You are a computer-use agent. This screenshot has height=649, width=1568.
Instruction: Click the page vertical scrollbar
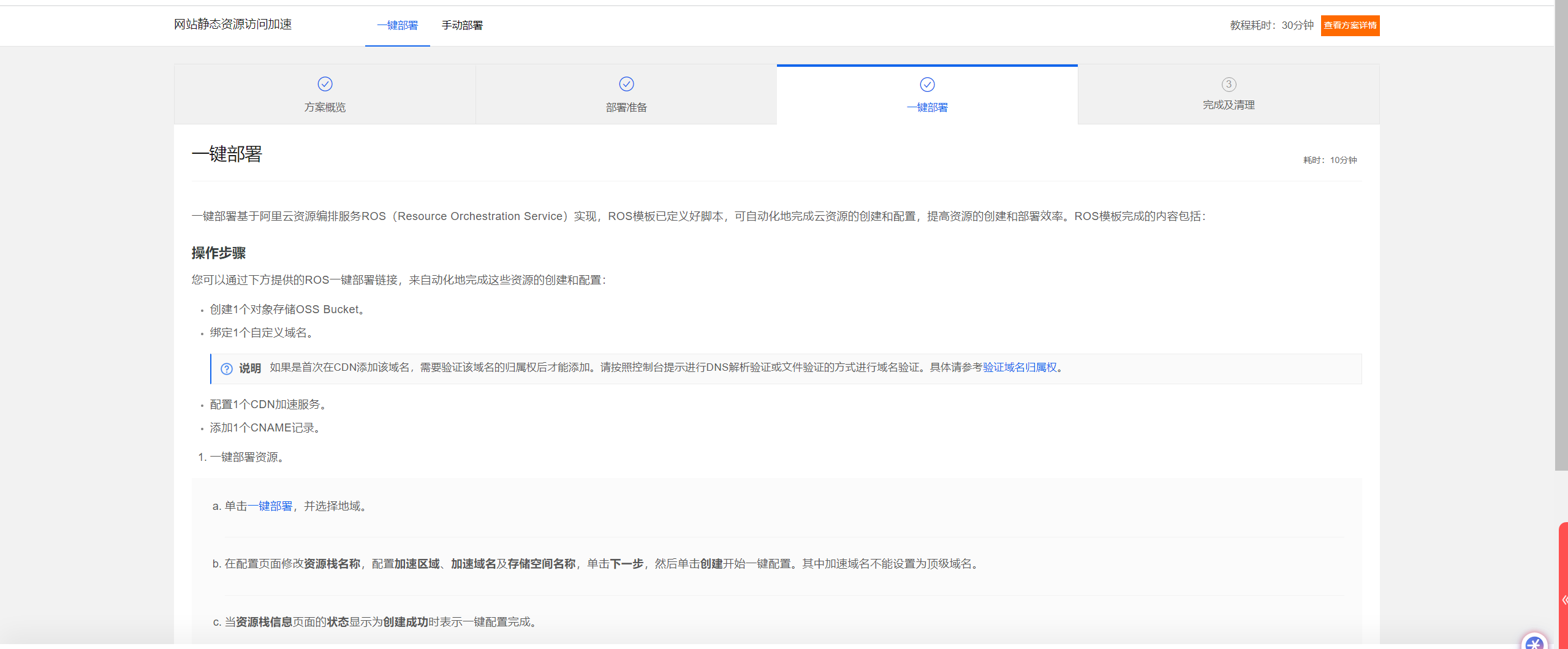click(x=1561, y=236)
